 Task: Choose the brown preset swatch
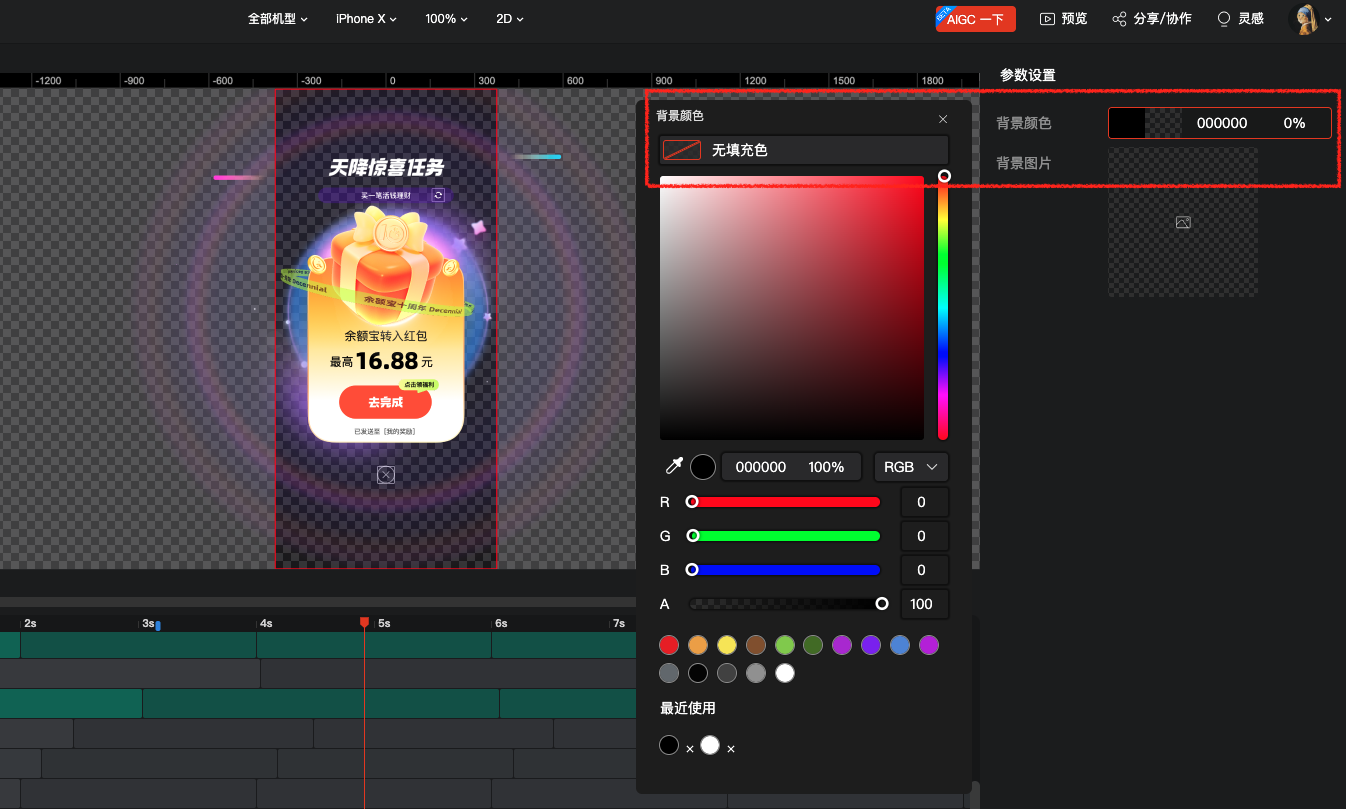(x=756, y=645)
